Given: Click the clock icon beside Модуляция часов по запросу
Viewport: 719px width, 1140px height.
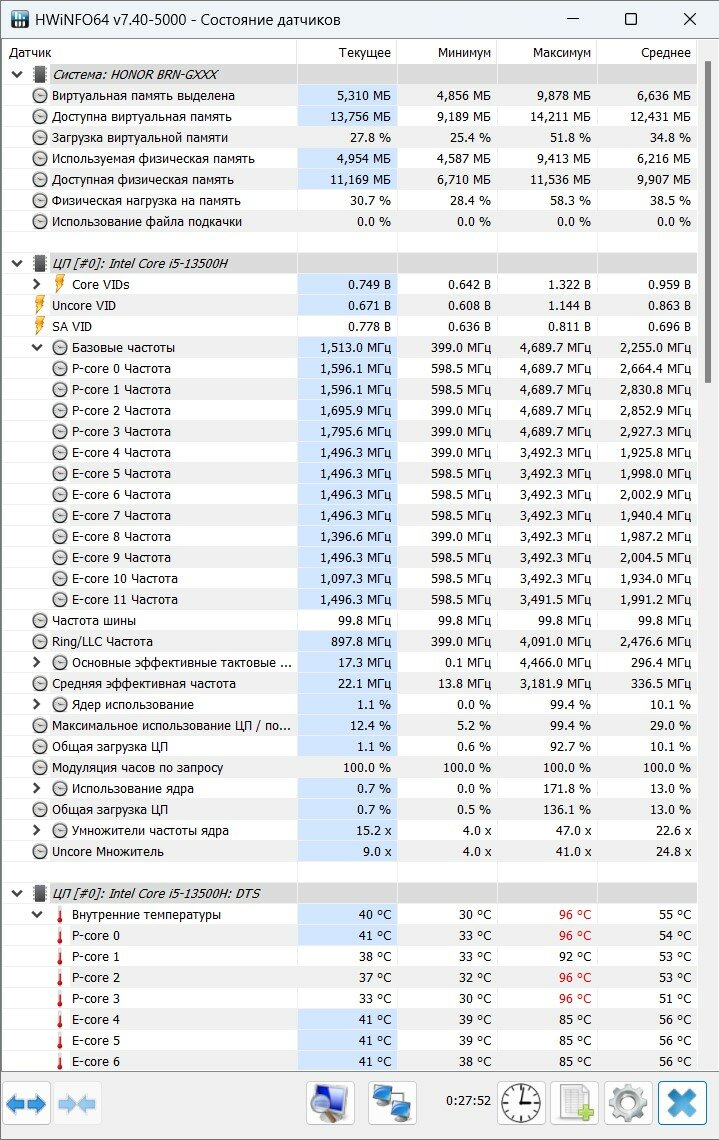Looking at the screenshot, I should coord(40,768).
